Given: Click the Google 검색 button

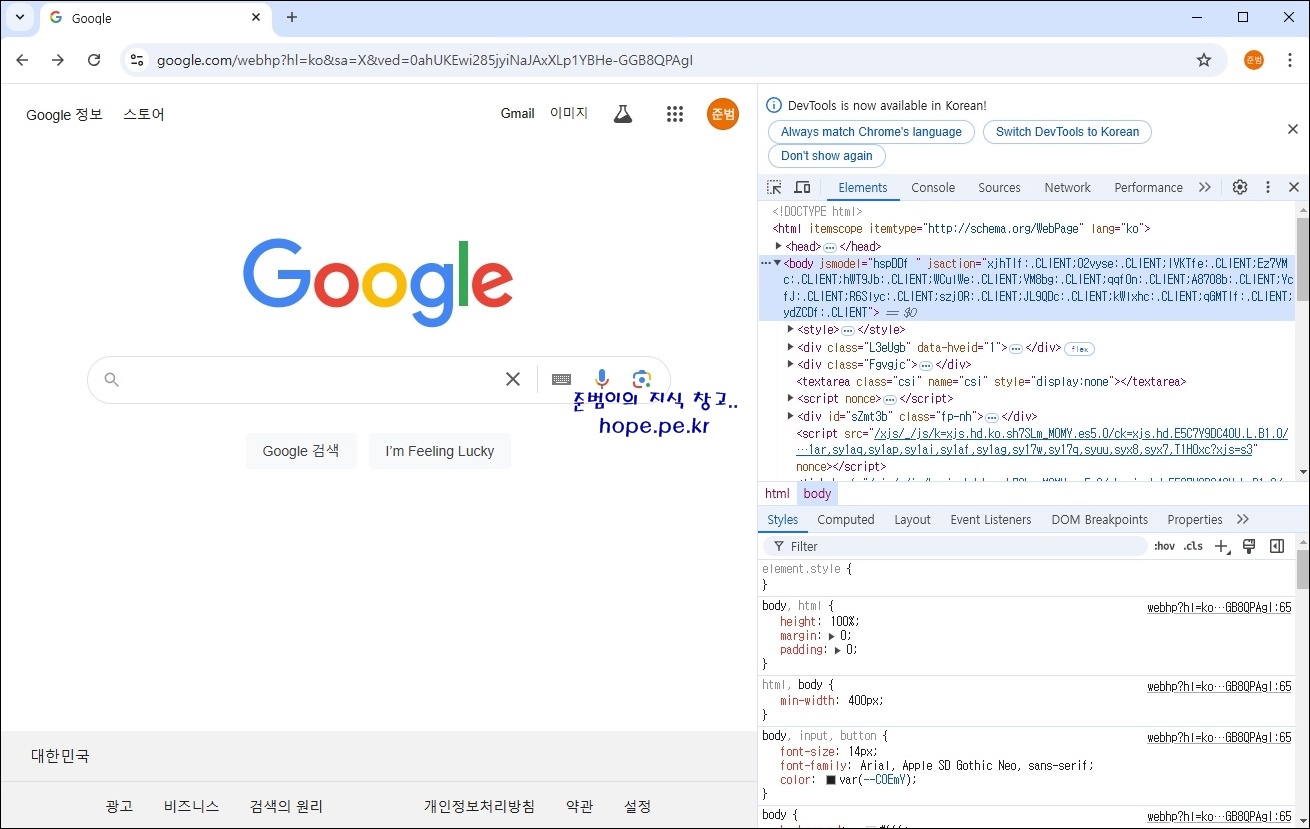Looking at the screenshot, I should (301, 451).
